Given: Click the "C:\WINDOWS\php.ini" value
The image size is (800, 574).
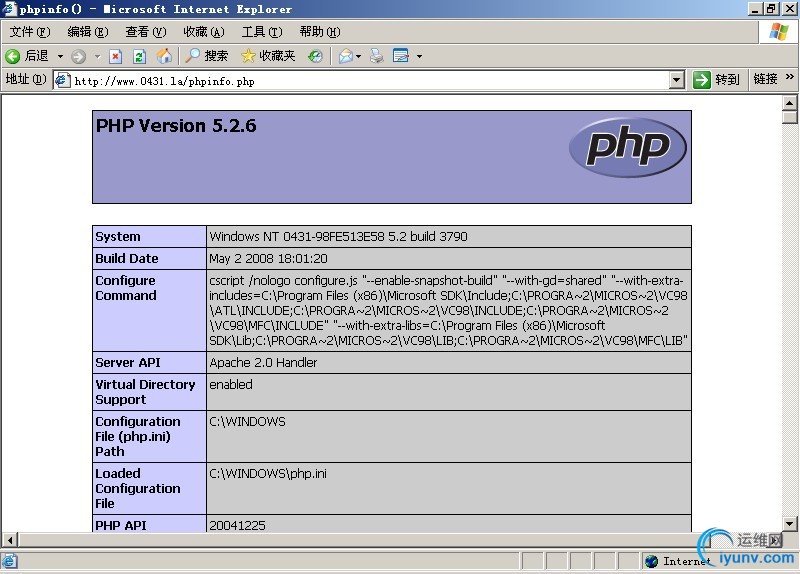Looking at the screenshot, I should pyautogui.click(x=268, y=474).
